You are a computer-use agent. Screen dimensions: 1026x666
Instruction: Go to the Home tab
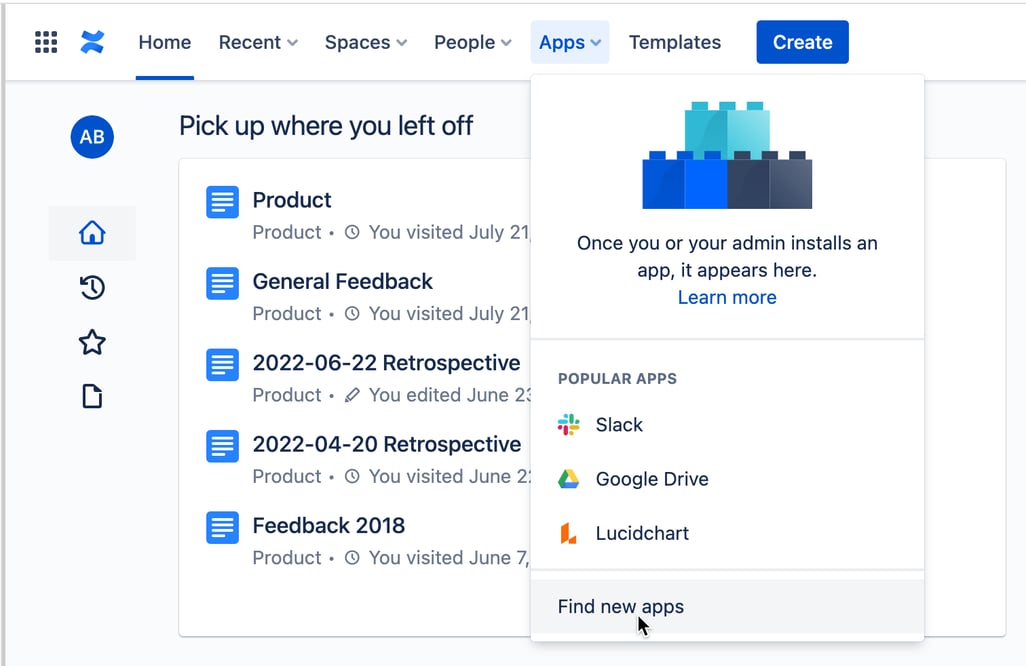point(165,42)
